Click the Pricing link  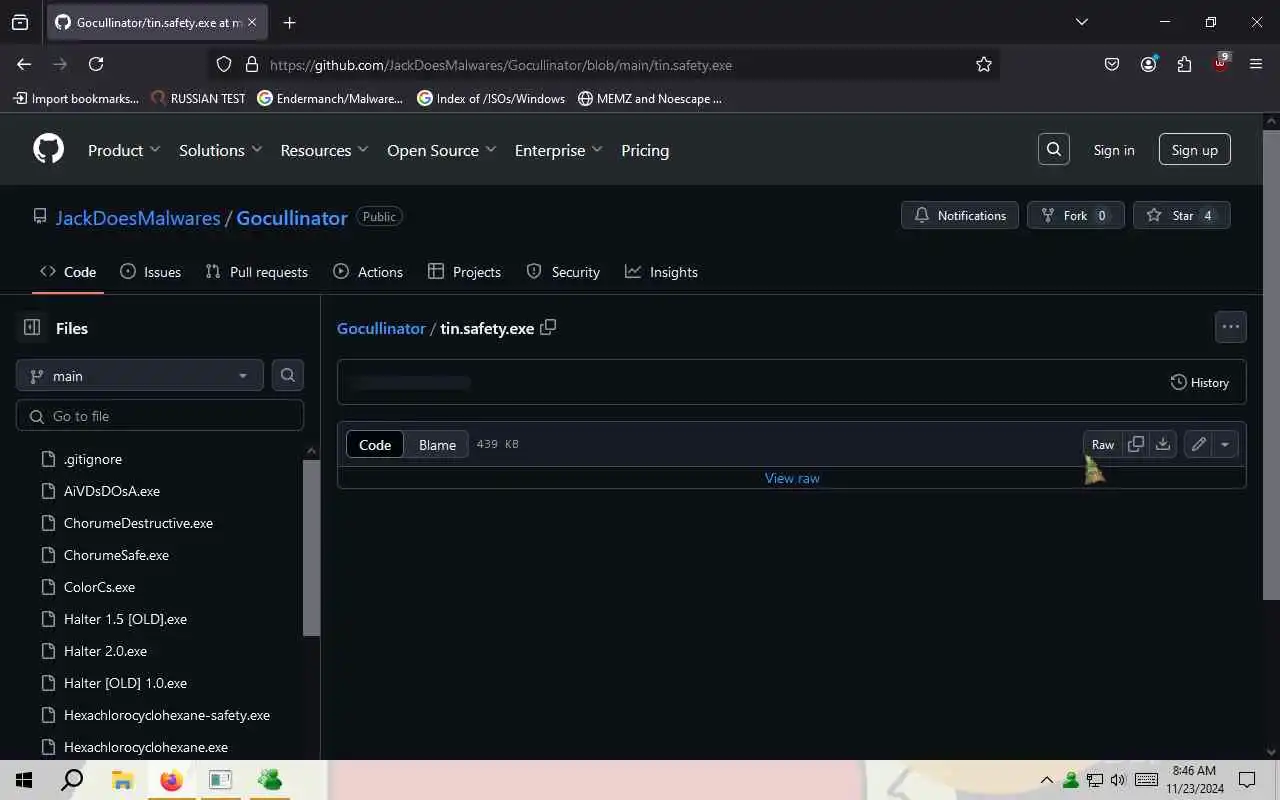click(645, 150)
